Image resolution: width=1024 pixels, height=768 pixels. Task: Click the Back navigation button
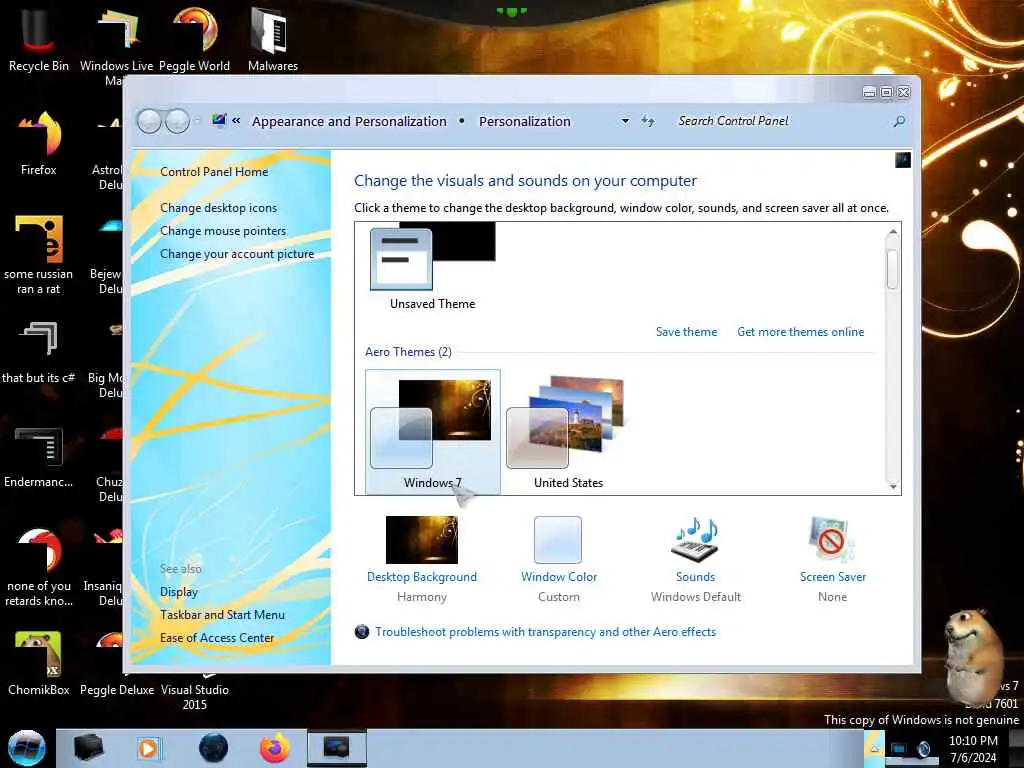[149, 121]
